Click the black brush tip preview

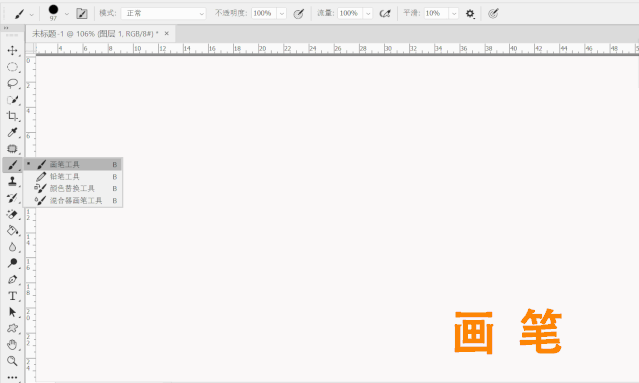[53, 10]
